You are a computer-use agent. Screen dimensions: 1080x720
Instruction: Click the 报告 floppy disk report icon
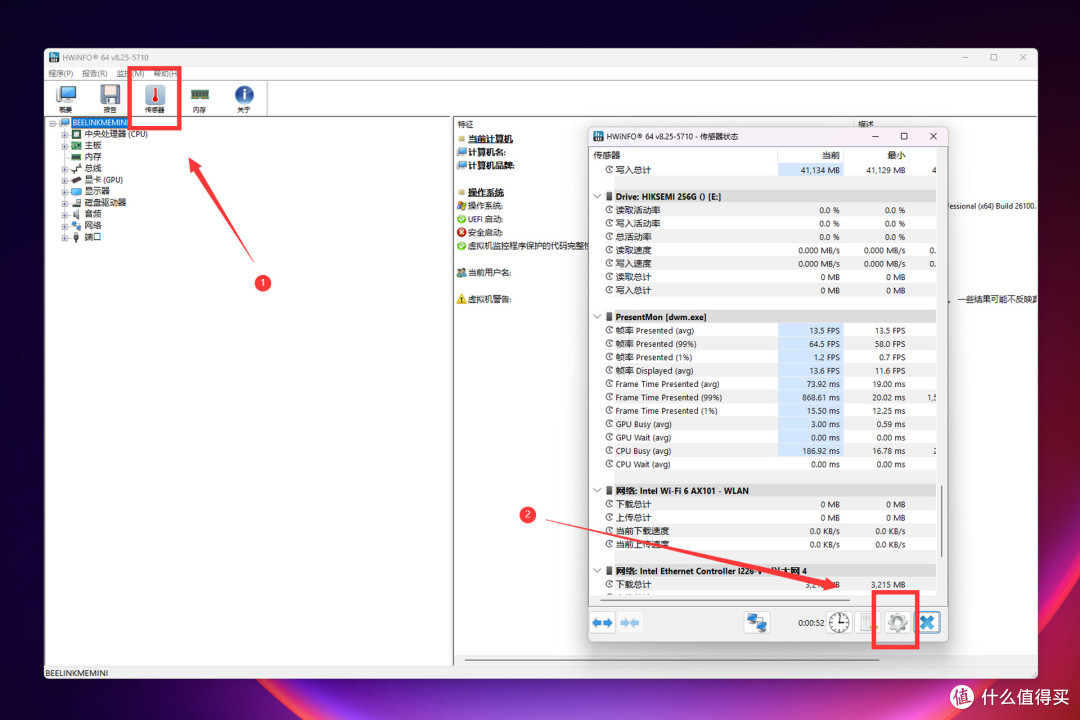coord(110,98)
